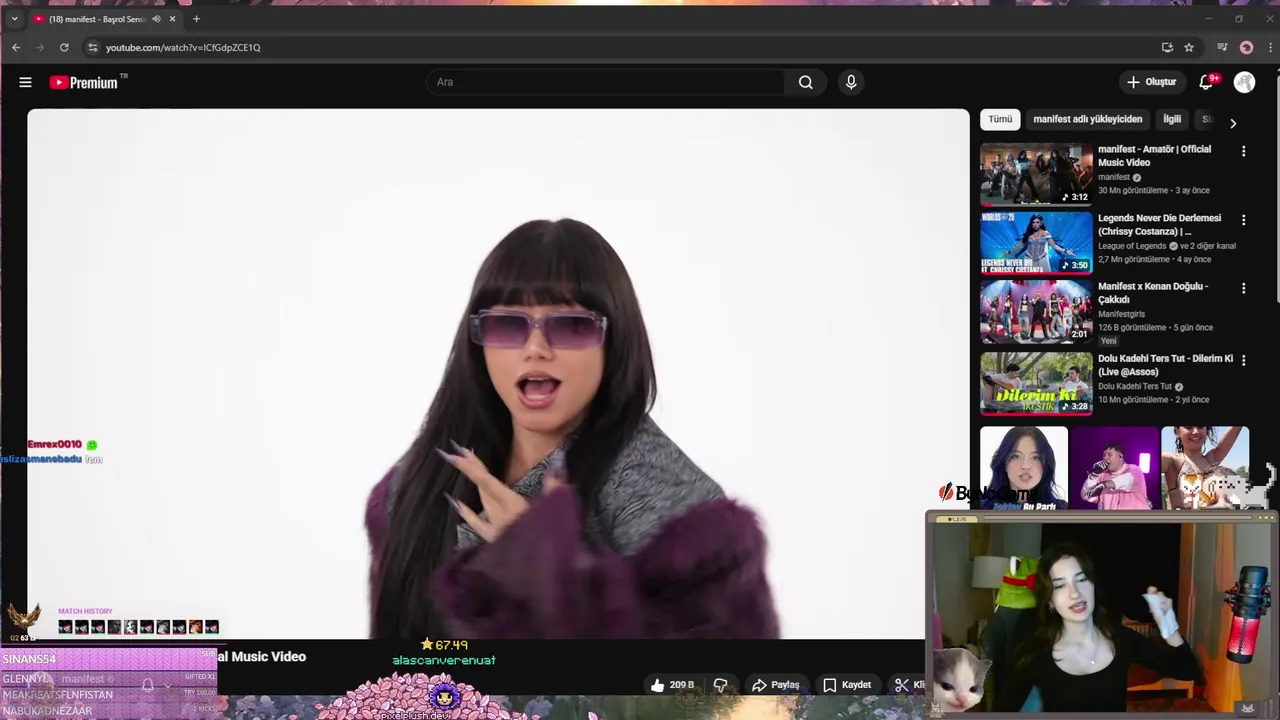
Task: Open the YouTube guide hamburger menu
Action: click(x=25, y=82)
